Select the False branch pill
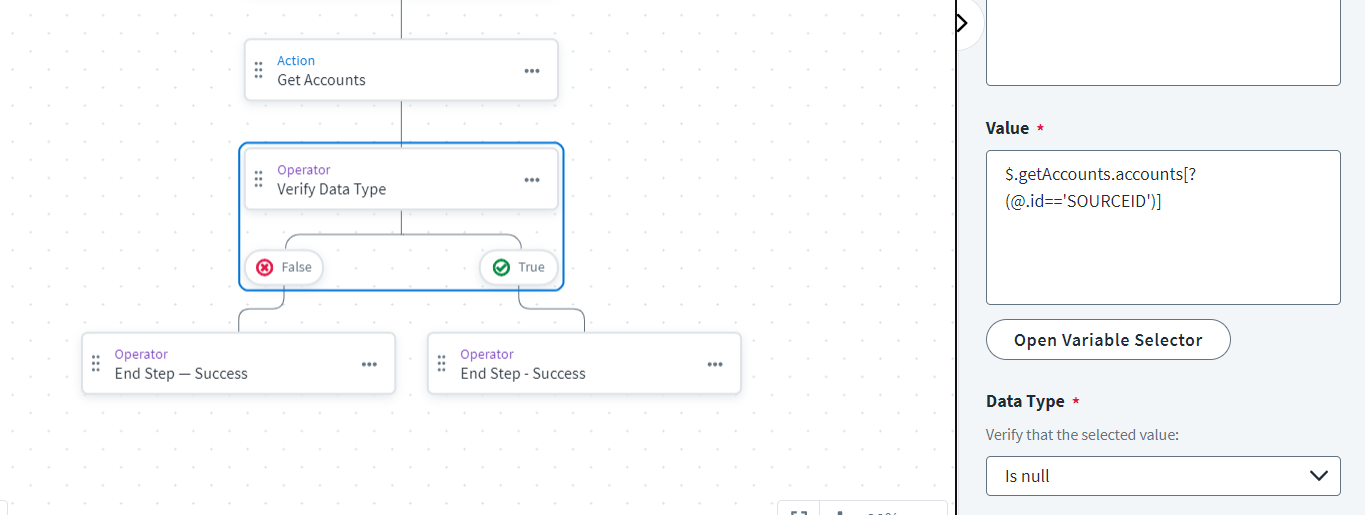Viewport: 1365px width, 515px height. [x=284, y=267]
